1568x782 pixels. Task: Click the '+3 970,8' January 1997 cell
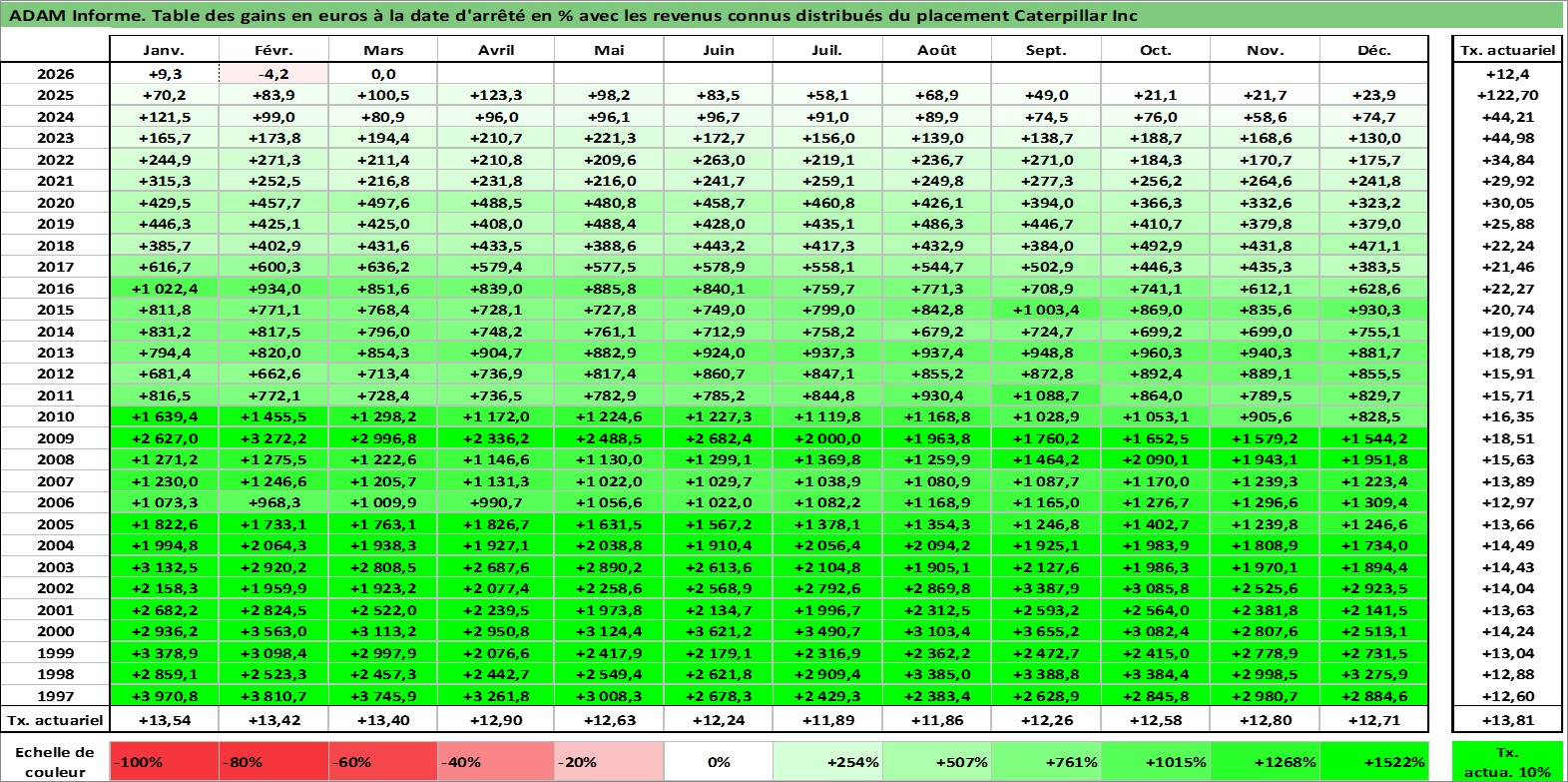[x=164, y=696]
